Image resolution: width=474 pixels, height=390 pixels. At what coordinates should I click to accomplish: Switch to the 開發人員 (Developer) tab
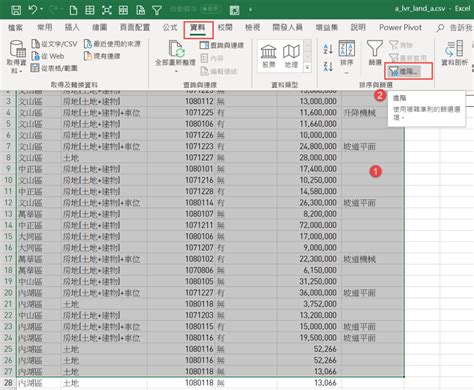[287, 27]
